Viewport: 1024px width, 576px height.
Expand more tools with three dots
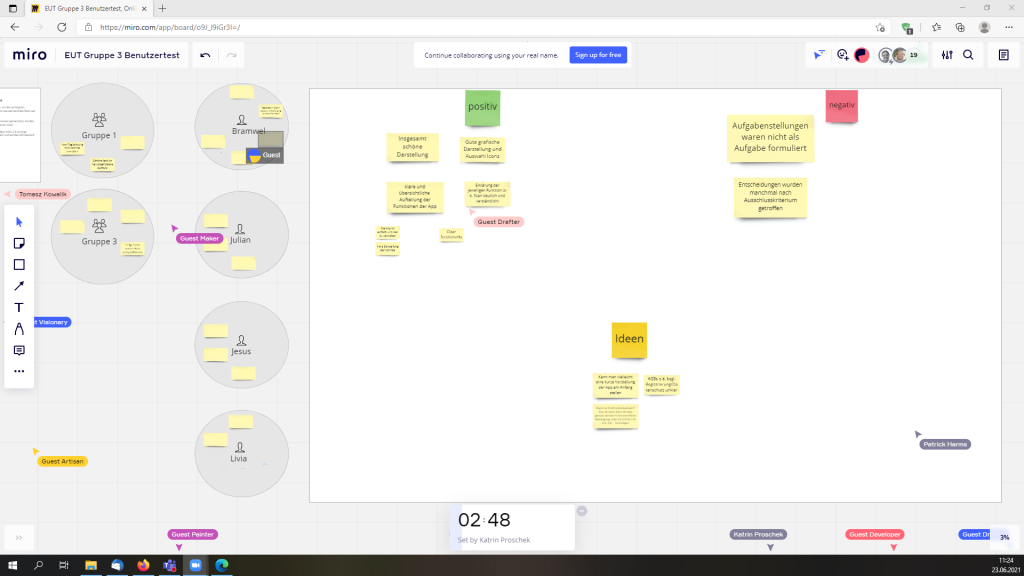click(19, 371)
